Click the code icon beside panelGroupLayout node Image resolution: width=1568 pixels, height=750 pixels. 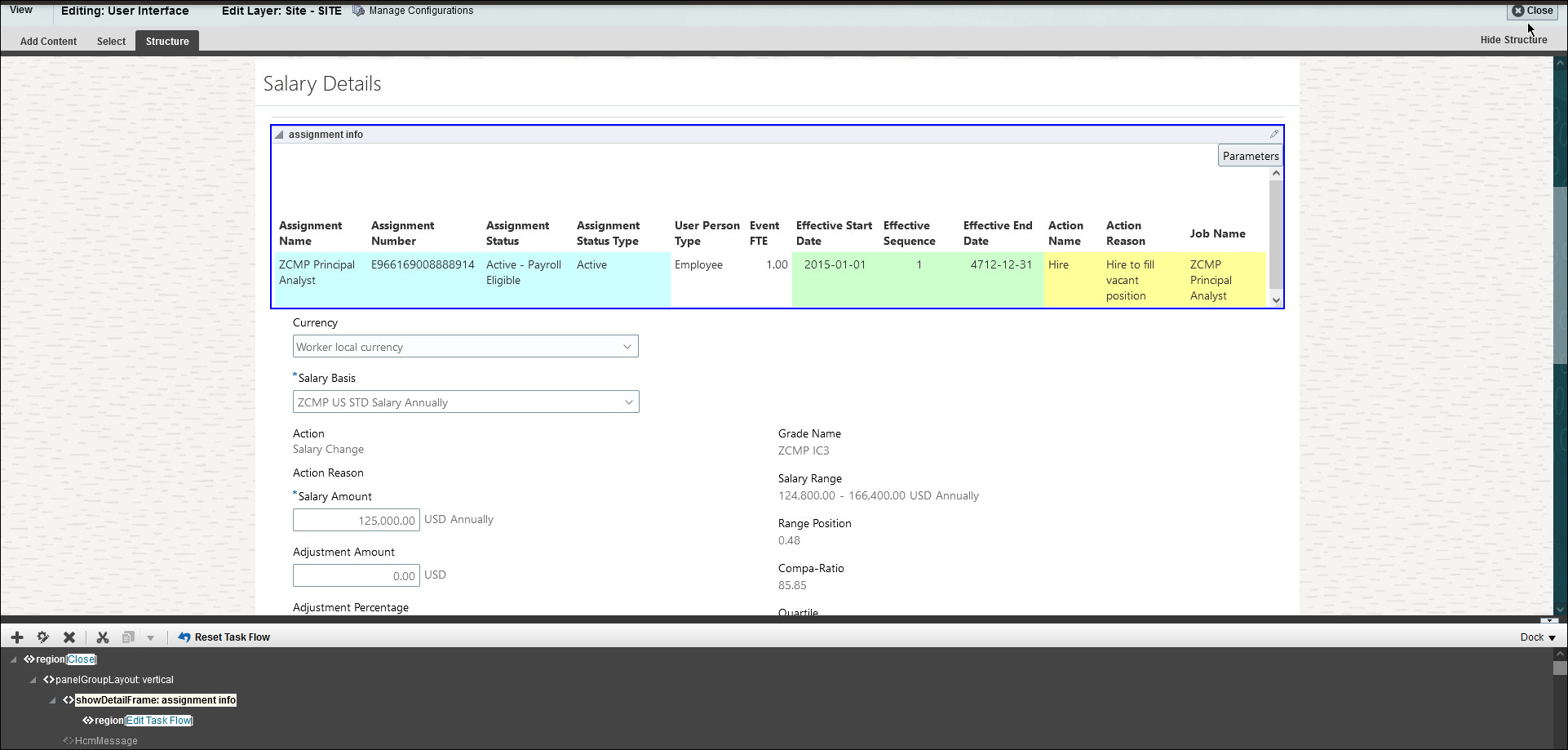49,680
